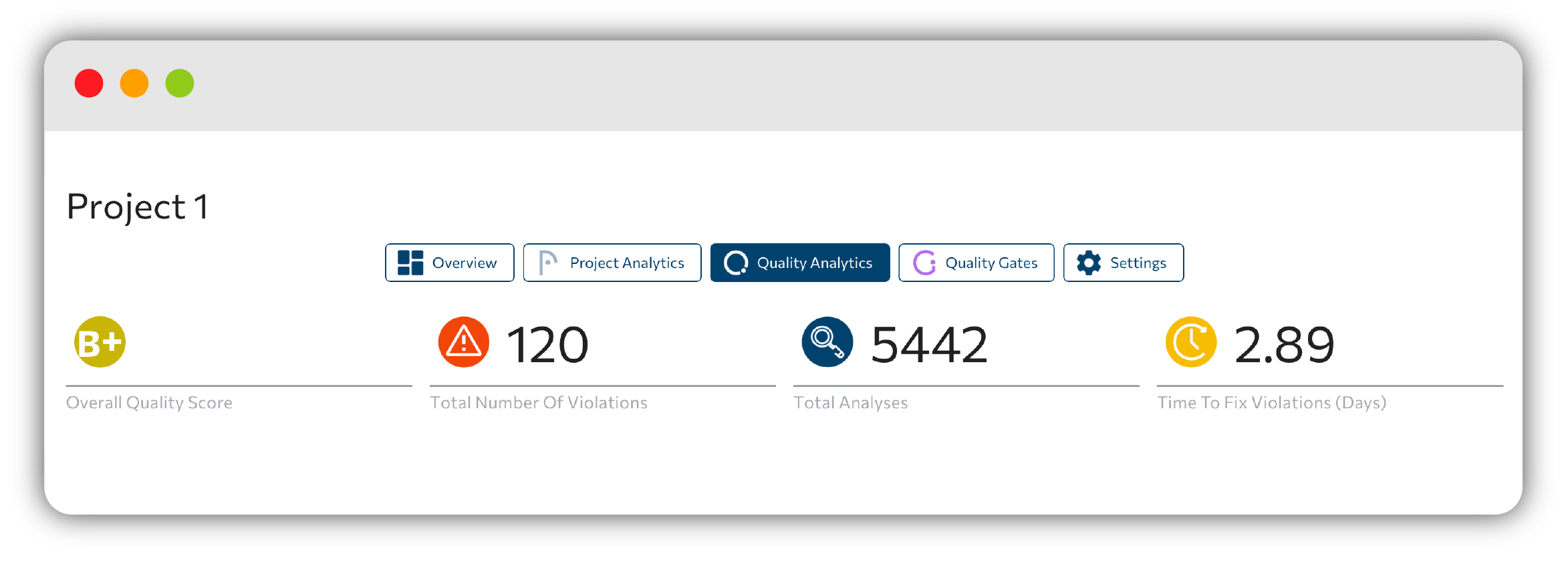Click the yellow clock time icon
The height and width of the screenshot is (562, 1568).
pyautogui.click(x=1191, y=342)
